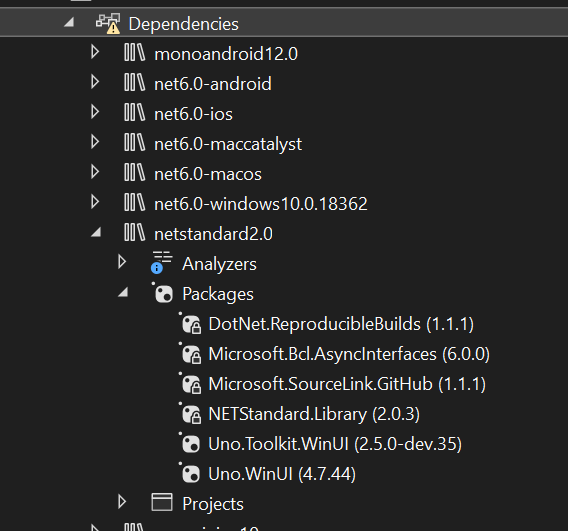Viewport: 568px width, 531px height.
Task: Click the Dependencies warning icon
Action: (108, 24)
